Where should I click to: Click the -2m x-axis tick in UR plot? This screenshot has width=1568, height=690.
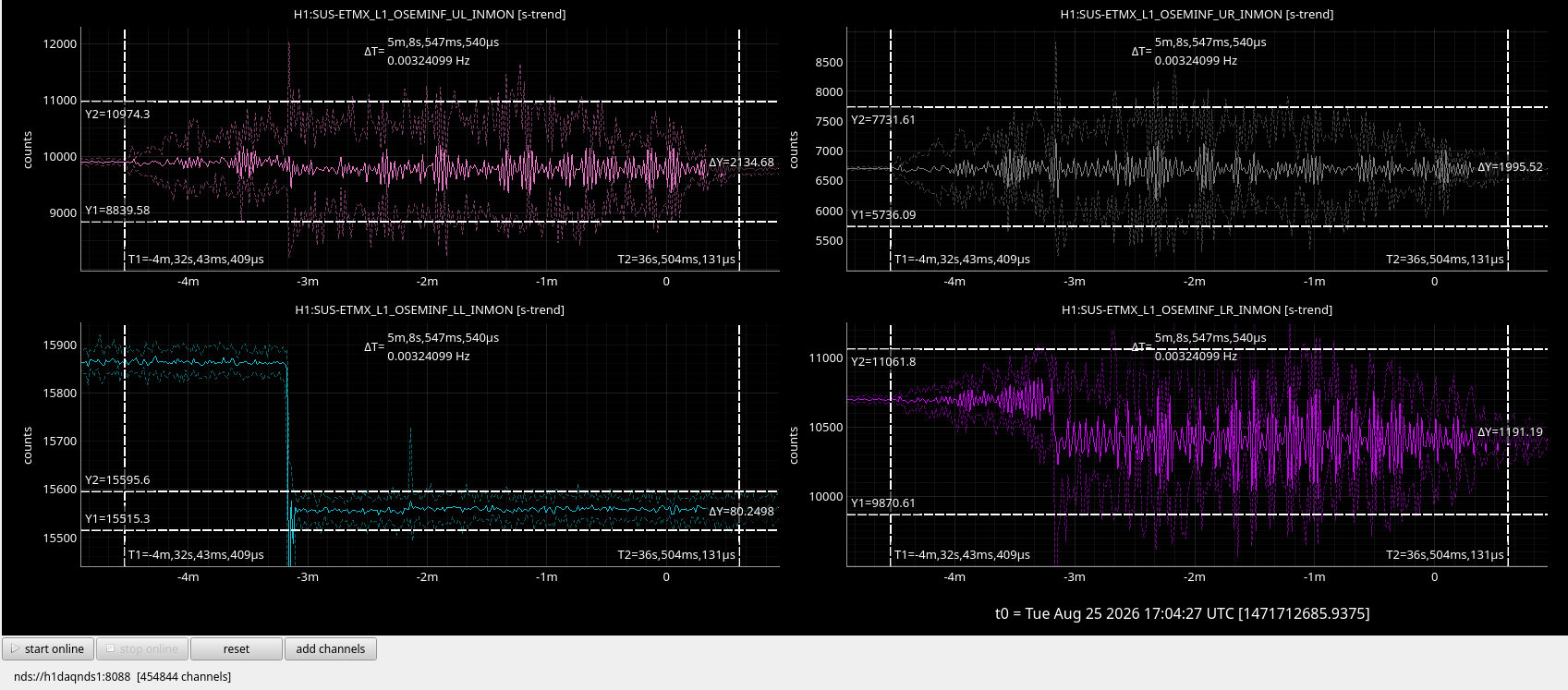(1195, 281)
